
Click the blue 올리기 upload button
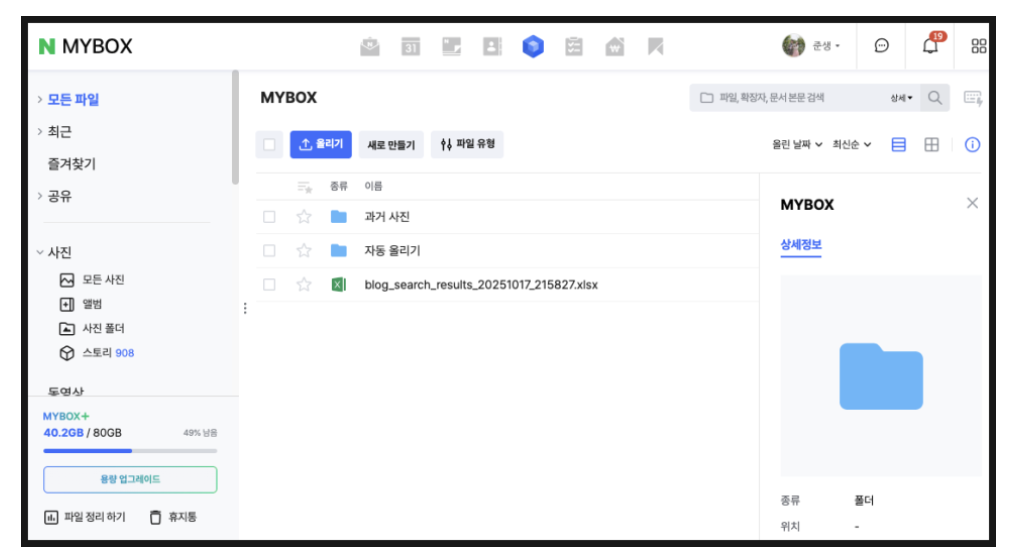321,145
